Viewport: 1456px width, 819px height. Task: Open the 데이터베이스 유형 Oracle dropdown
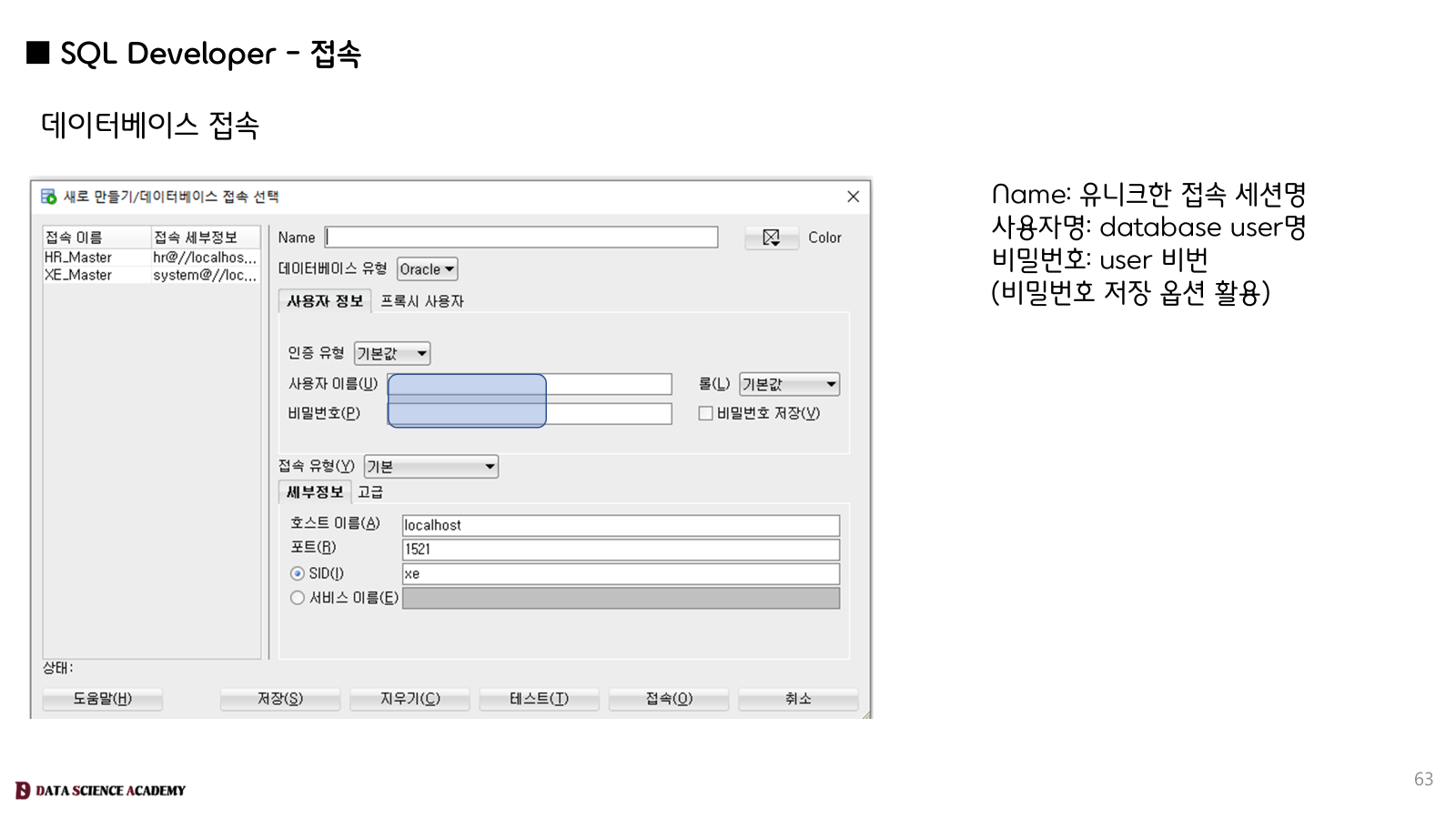[x=428, y=269]
